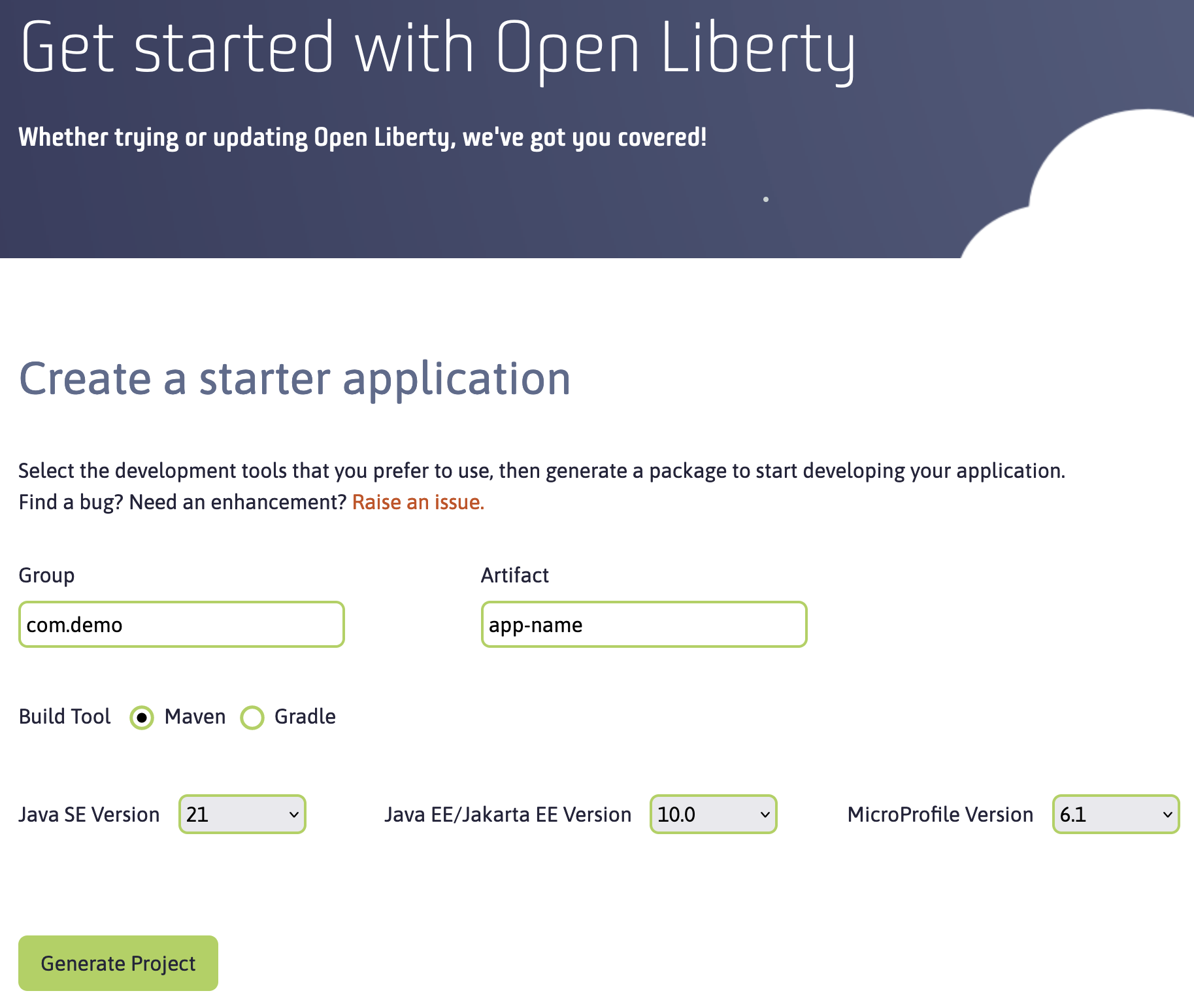
Task: Click the 'Group' field label
Action: tap(46, 575)
